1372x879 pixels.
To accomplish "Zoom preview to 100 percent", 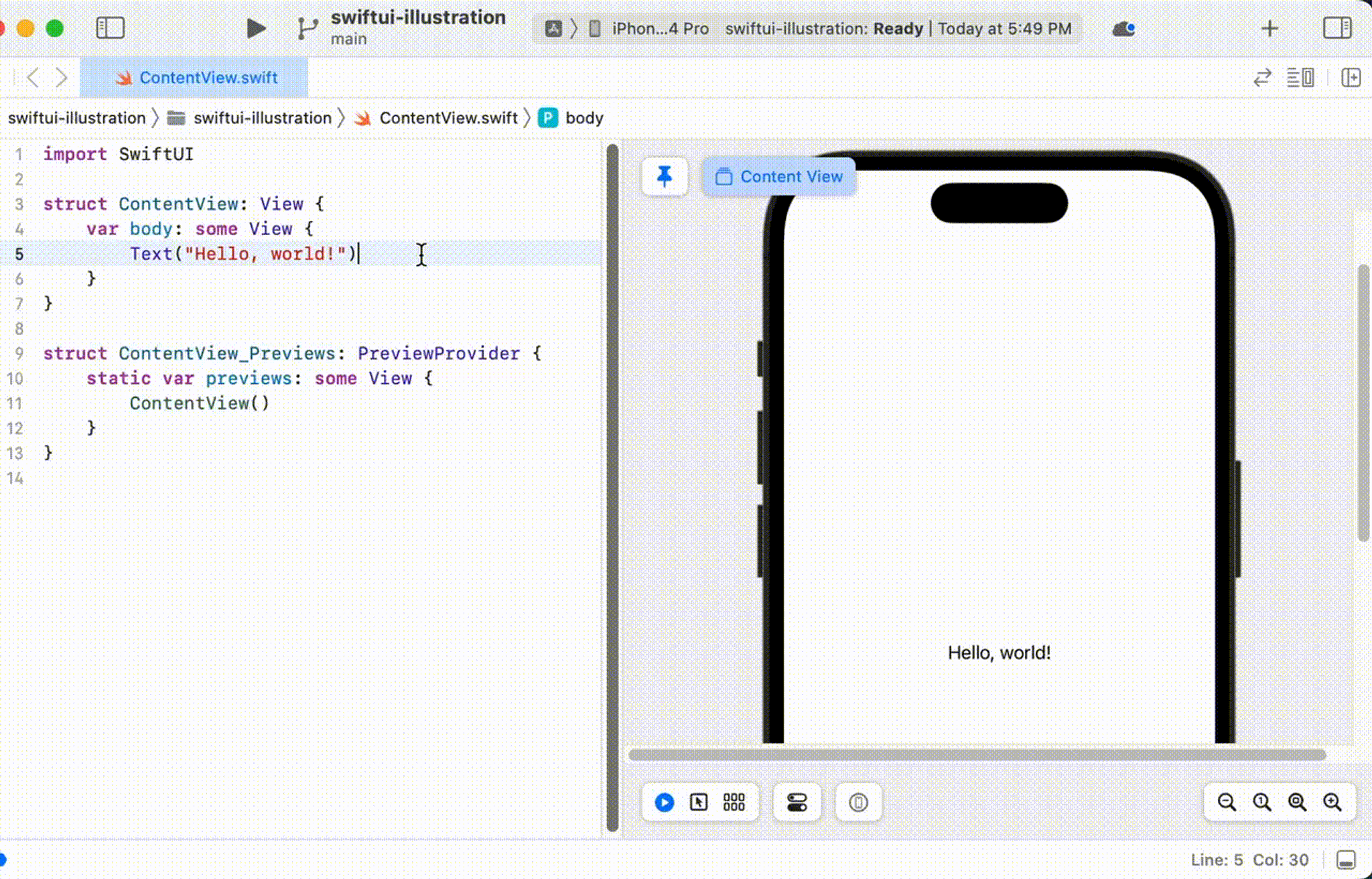I will [x=1262, y=802].
